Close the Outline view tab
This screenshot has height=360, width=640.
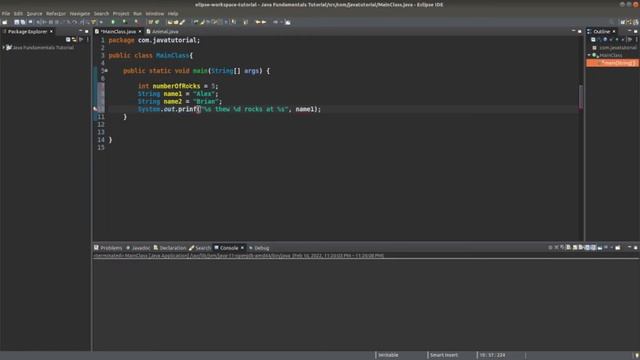614,31
